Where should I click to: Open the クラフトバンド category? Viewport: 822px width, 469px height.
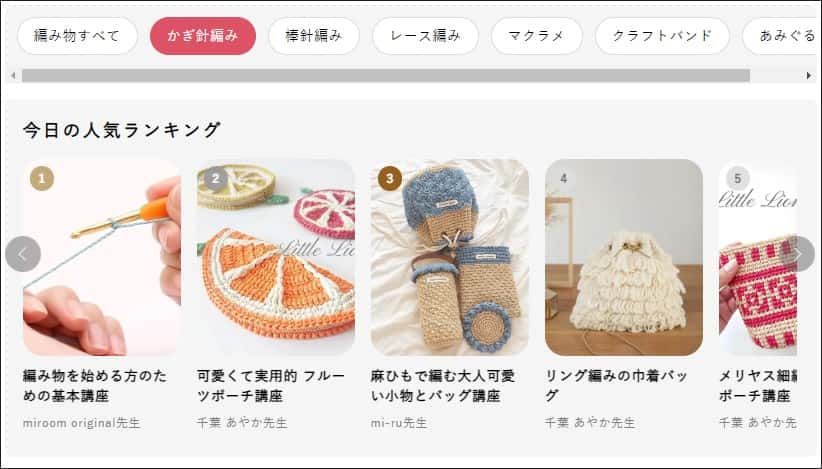tap(662, 36)
